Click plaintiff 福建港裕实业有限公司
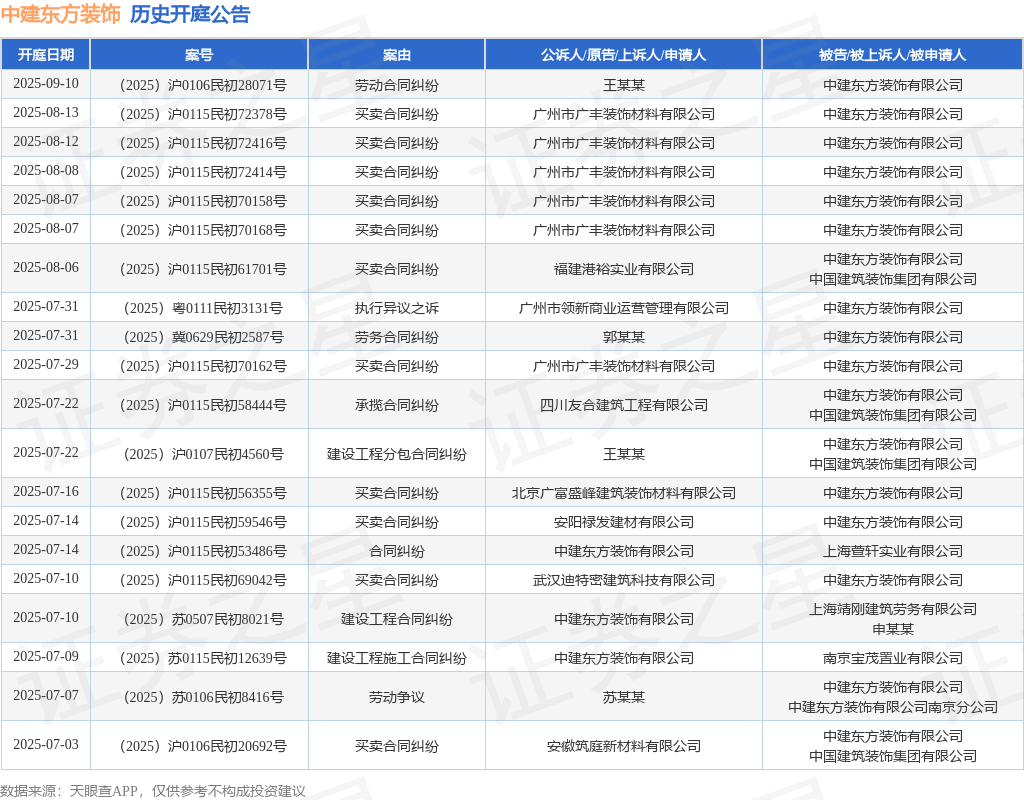Viewport: 1024px width, 800px height. click(624, 269)
